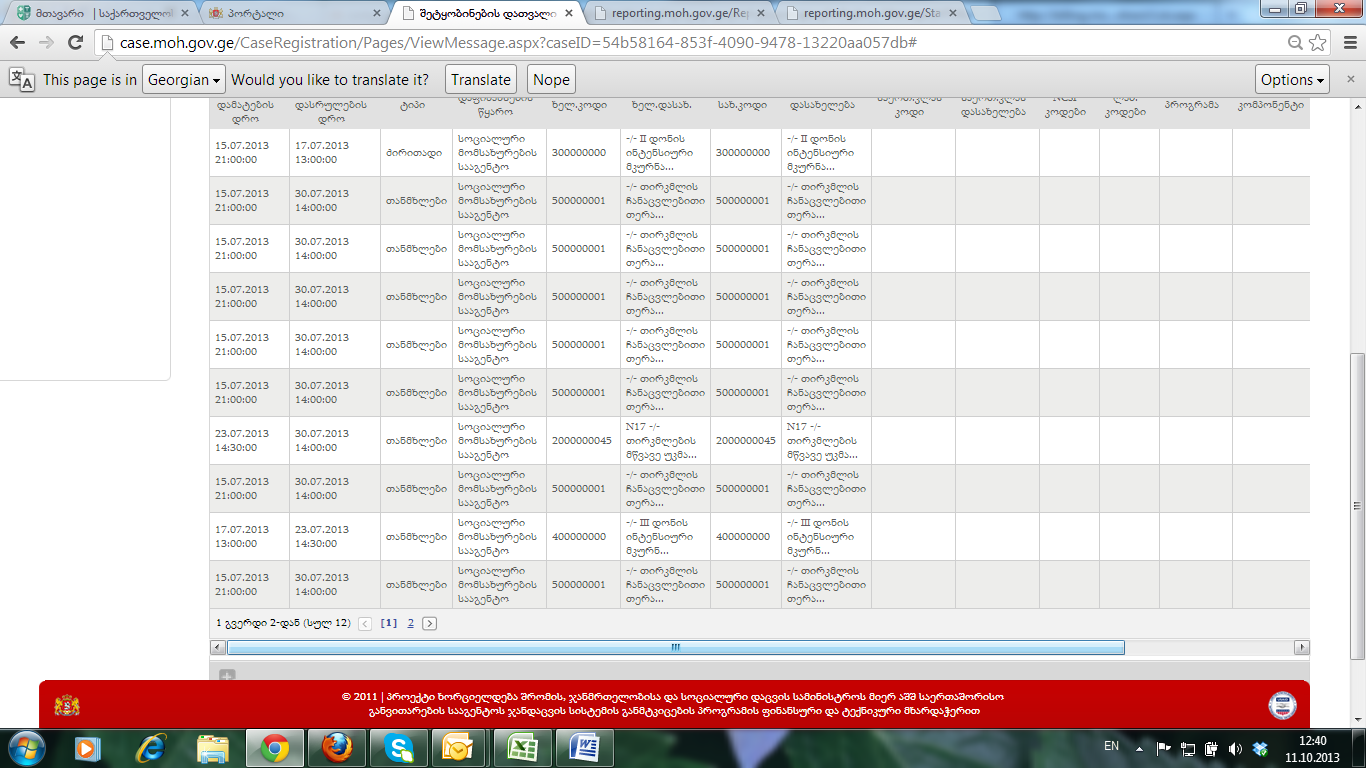Reload the current page
Screen dimensions: 1366x768
pyautogui.click(x=75, y=43)
